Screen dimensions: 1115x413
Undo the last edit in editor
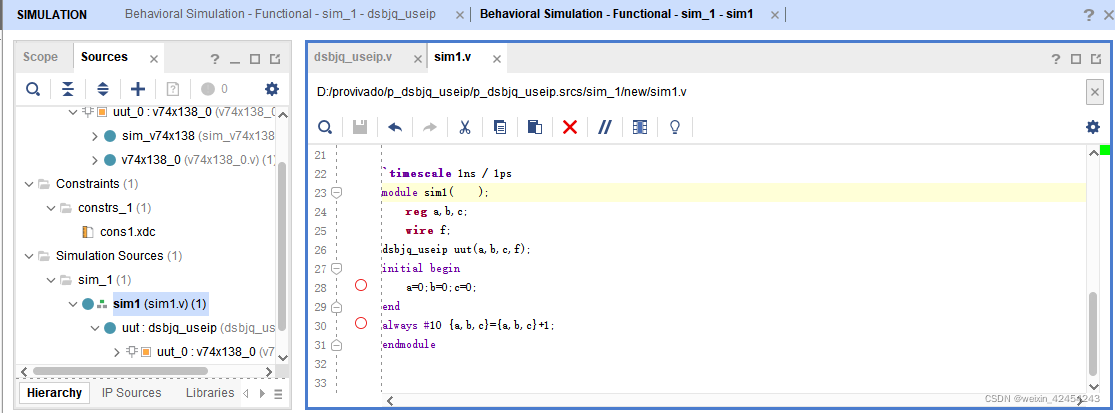click(x=395, y=127)
